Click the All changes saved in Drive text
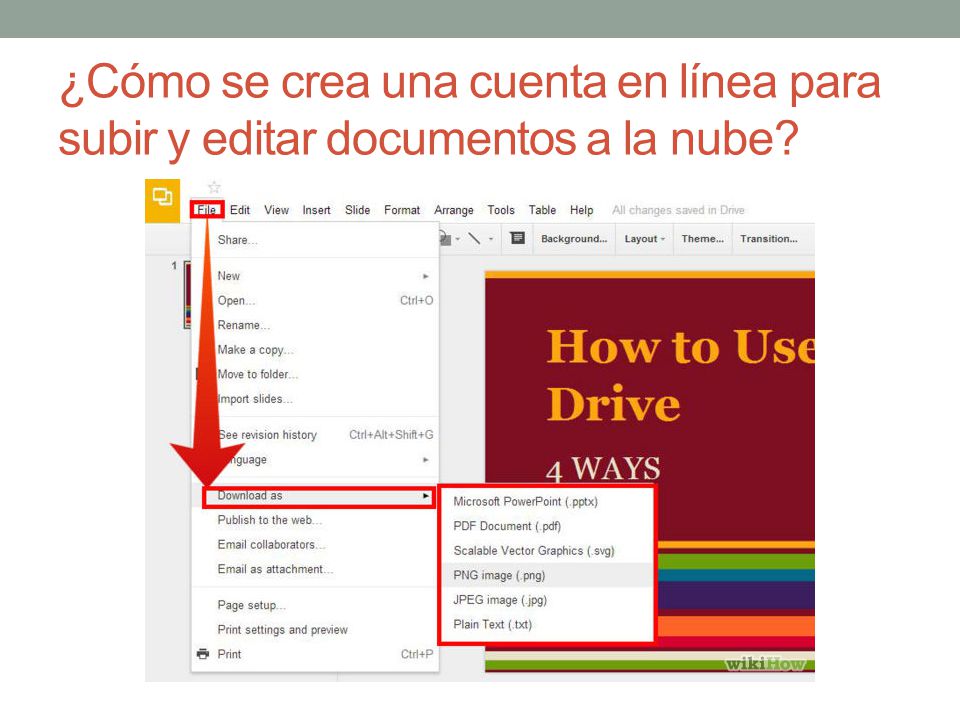Image resolution: width=960 pixels, height=720 pixels. click(678, 210)
